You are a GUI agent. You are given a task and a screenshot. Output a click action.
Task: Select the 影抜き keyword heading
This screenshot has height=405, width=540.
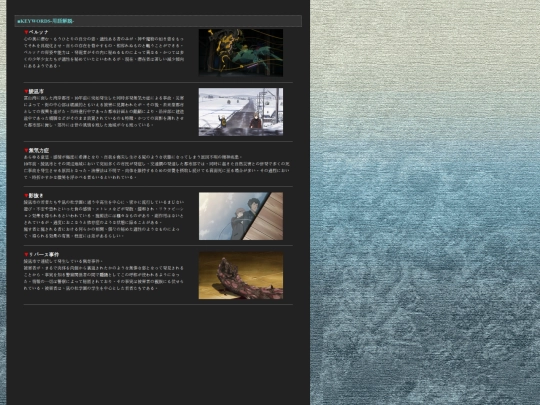(36, 196)
